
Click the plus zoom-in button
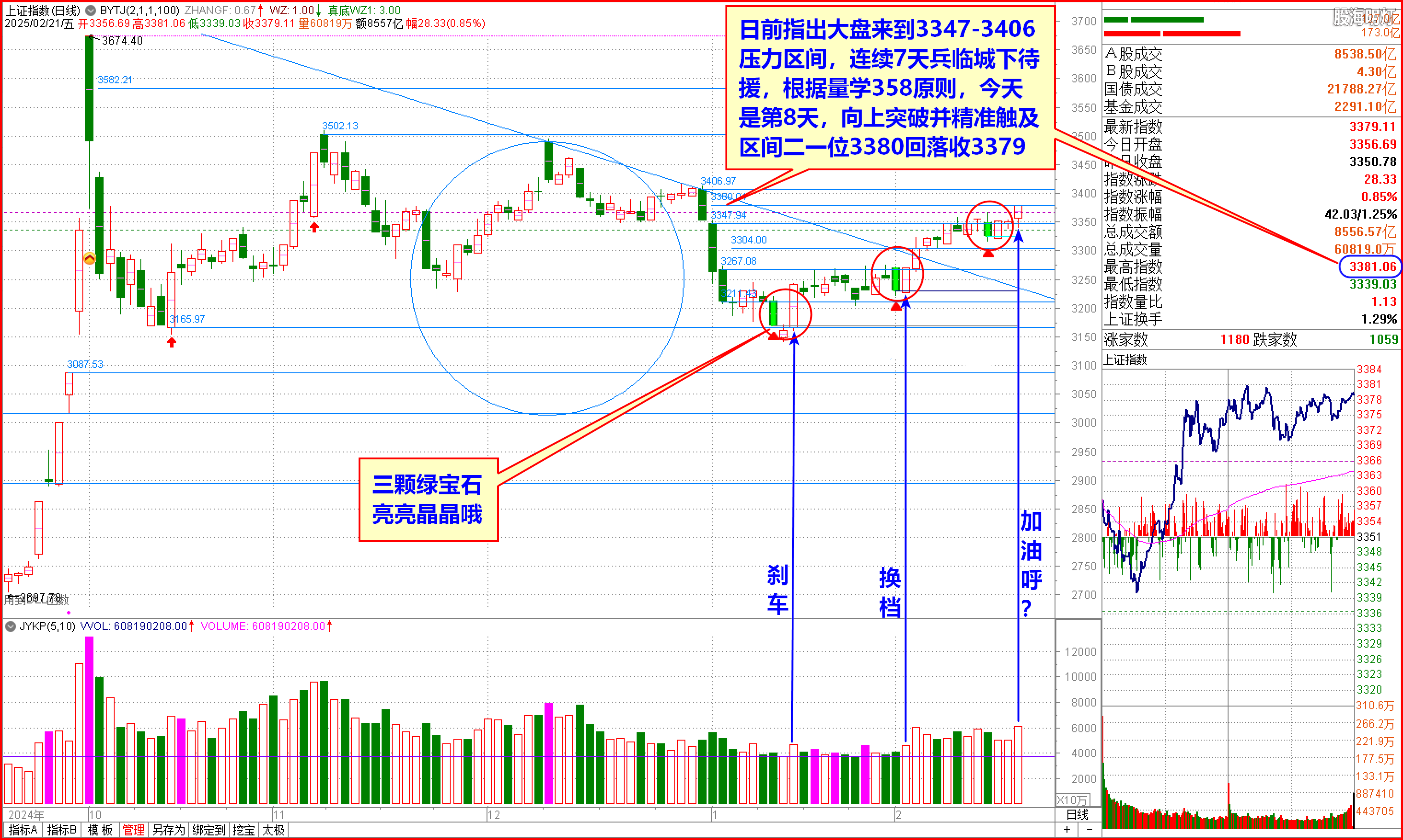click(1067, 830)
